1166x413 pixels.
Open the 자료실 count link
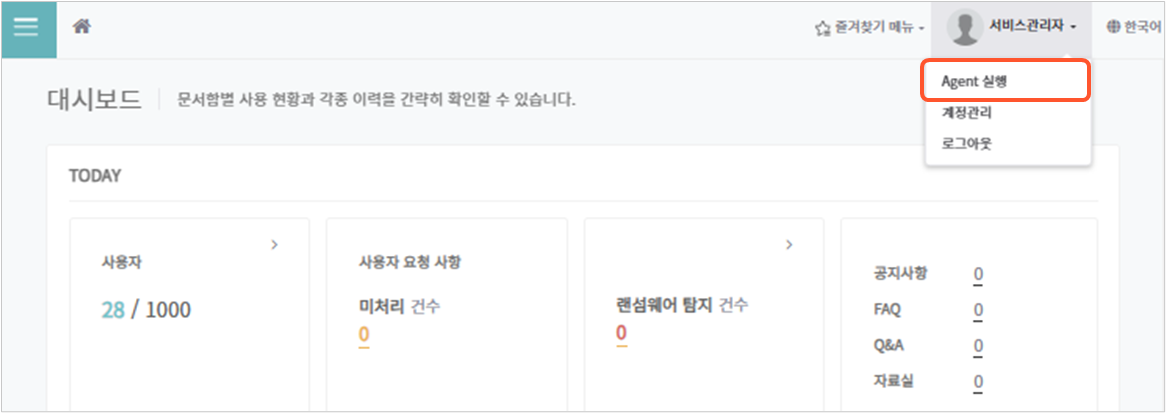point(978,382)
